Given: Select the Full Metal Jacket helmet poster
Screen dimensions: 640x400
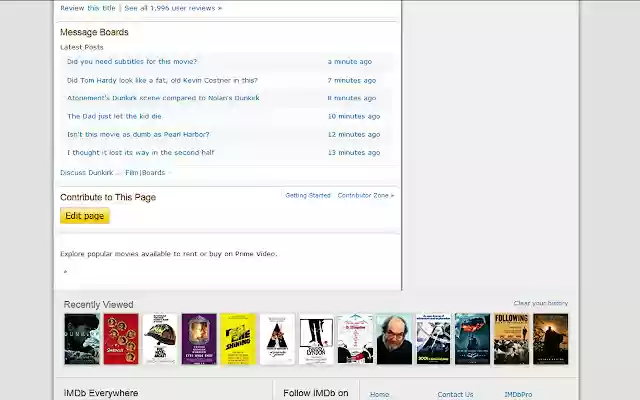Looking at the screenshot, I should 160,339.
